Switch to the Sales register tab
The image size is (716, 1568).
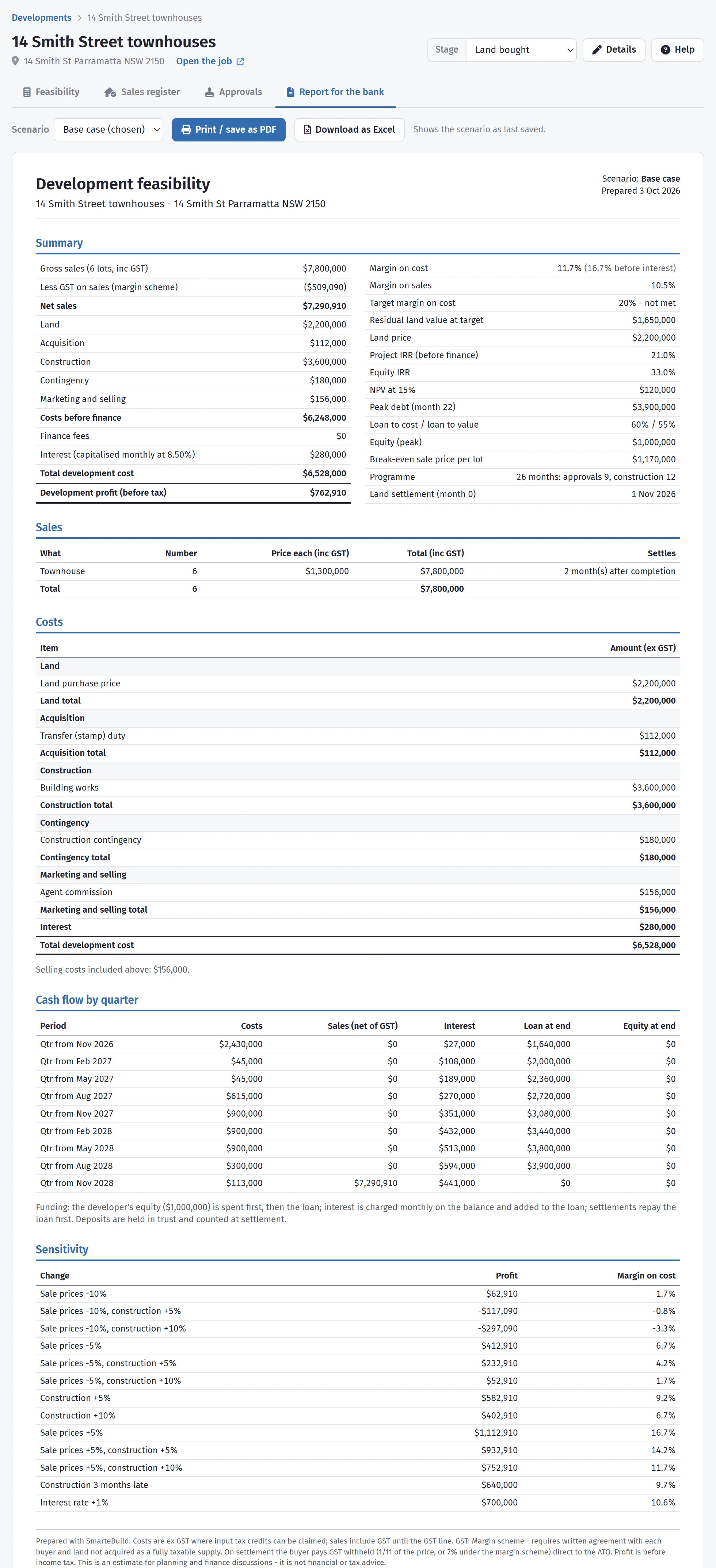coord(142,92)
